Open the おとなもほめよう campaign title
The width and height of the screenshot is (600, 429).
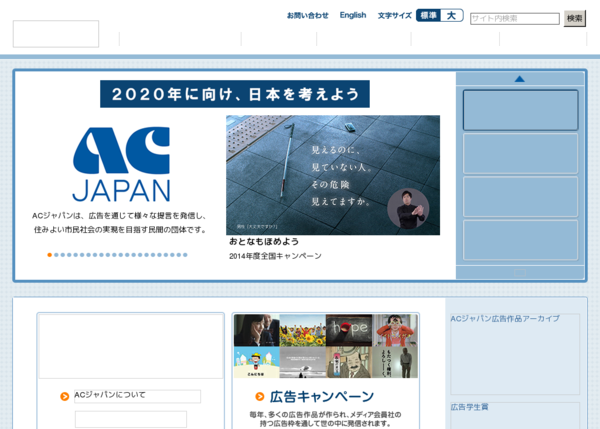tap(264, 241)
